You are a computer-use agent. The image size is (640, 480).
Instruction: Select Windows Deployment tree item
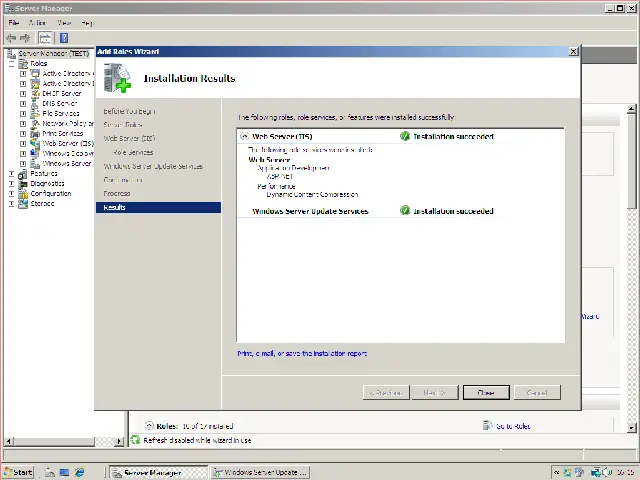(x=68, y=153)
